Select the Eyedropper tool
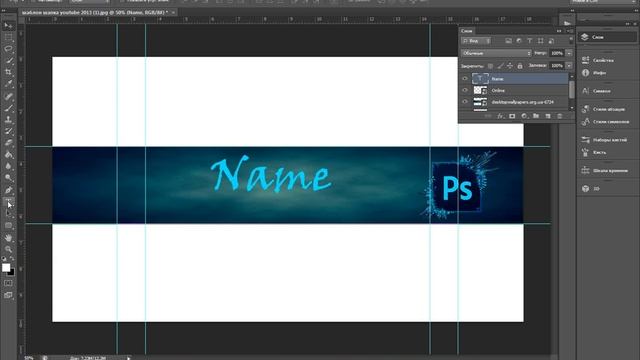The height and width of the screenshot is (360, 640). 8,84
